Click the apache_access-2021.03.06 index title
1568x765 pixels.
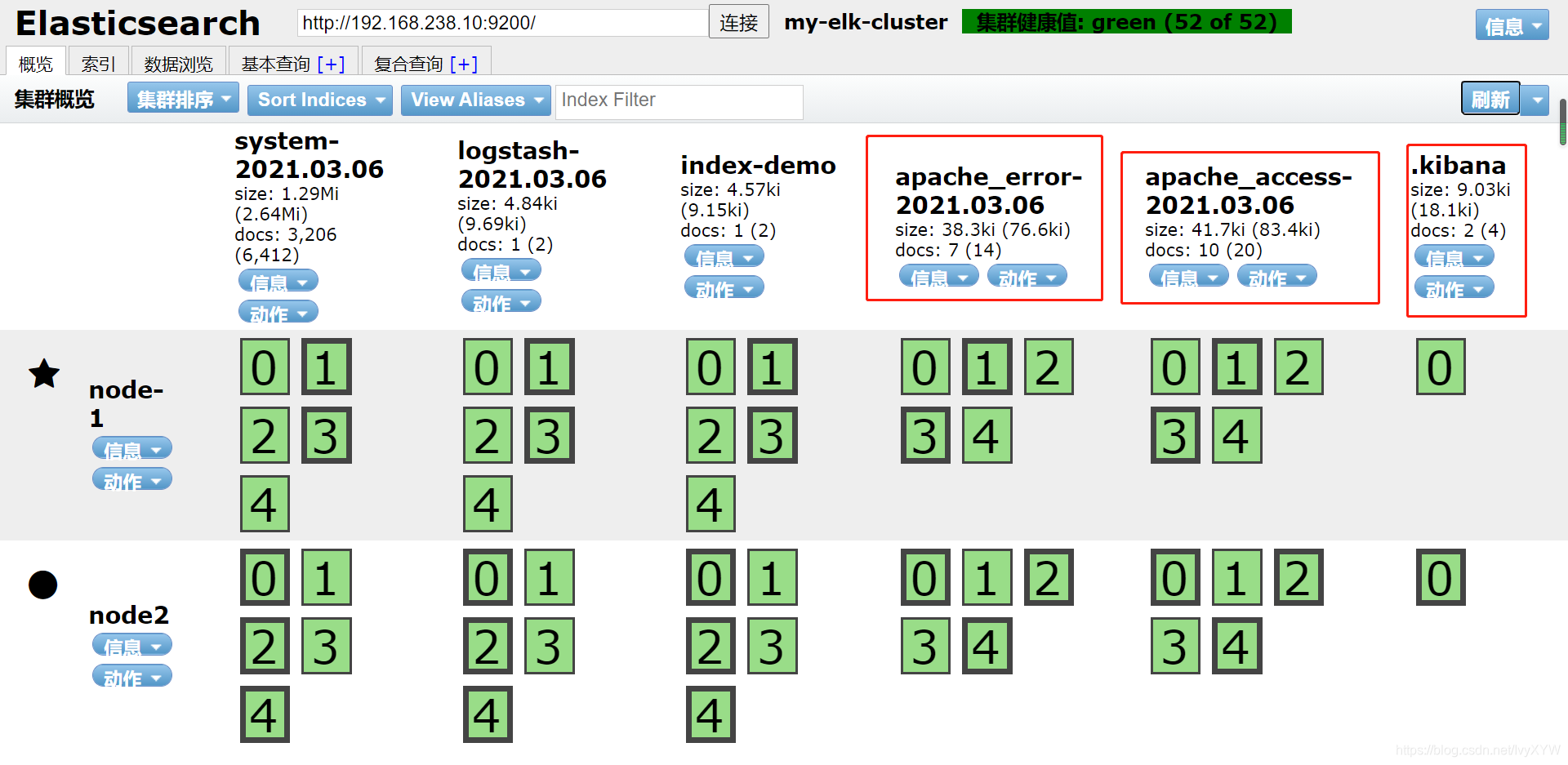pos(1249,190)
